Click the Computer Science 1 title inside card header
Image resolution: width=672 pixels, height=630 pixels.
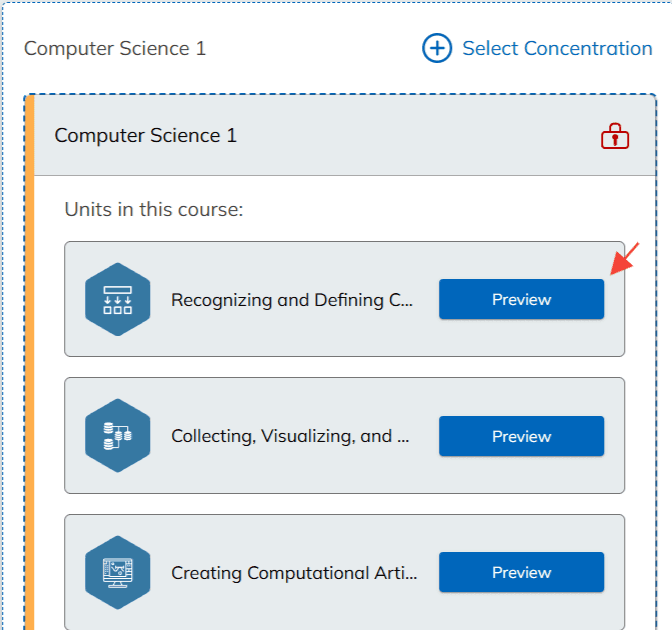[x=146, y=136]
